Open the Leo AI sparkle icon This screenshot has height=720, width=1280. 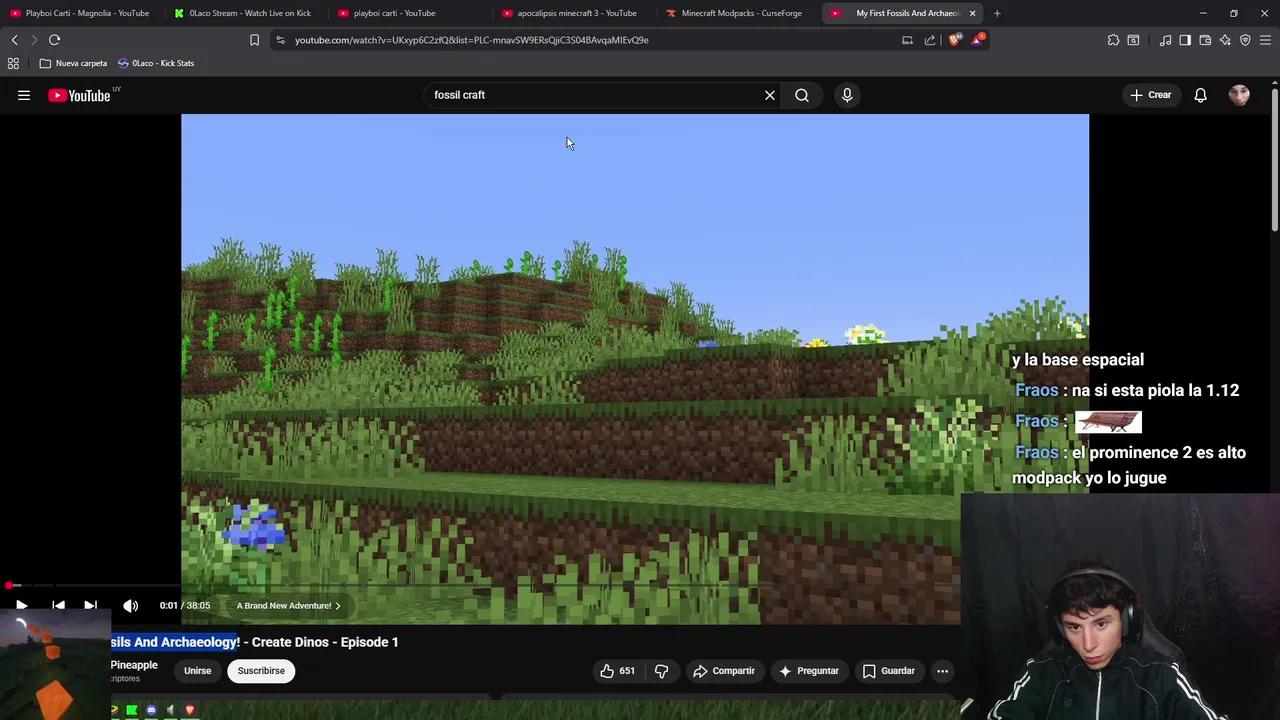pyautogui.click(x=1225, y=40)
